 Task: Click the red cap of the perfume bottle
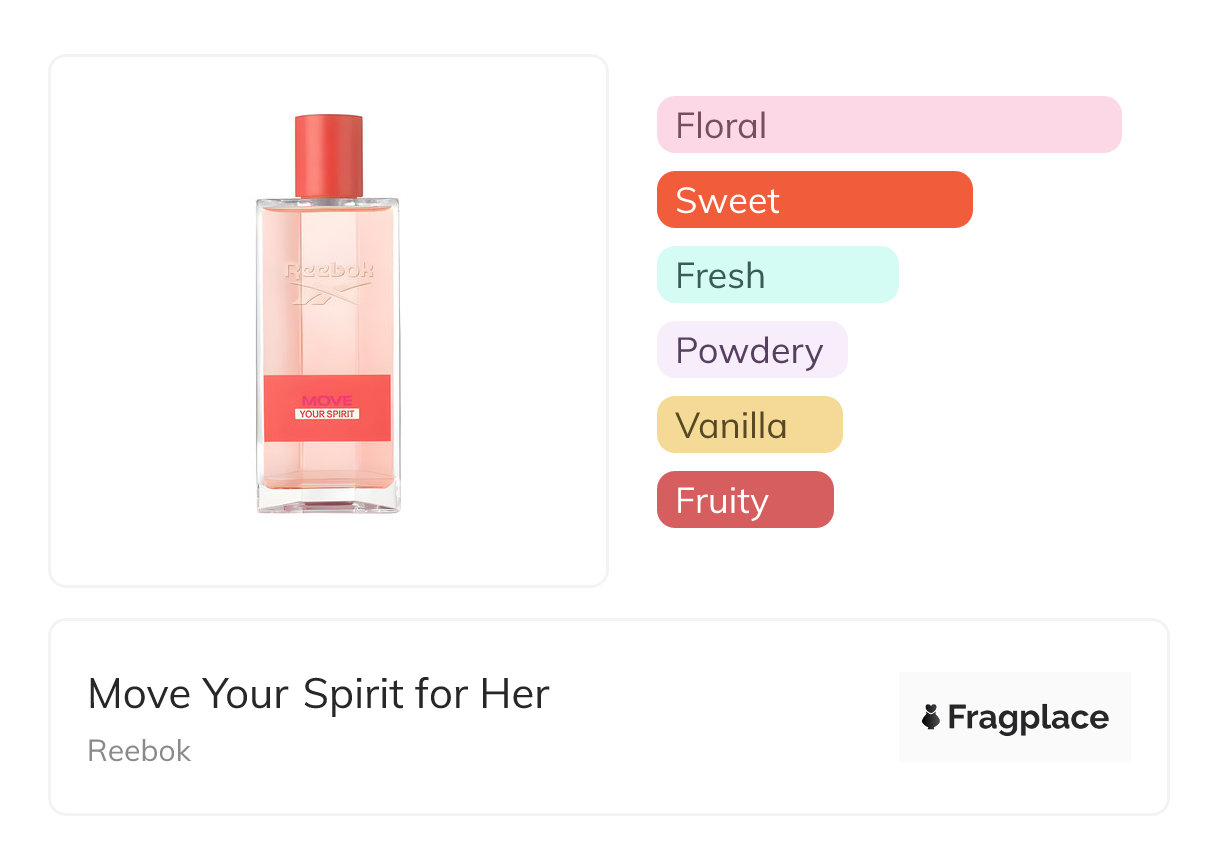pyautogui.click(x=328, y=156)
